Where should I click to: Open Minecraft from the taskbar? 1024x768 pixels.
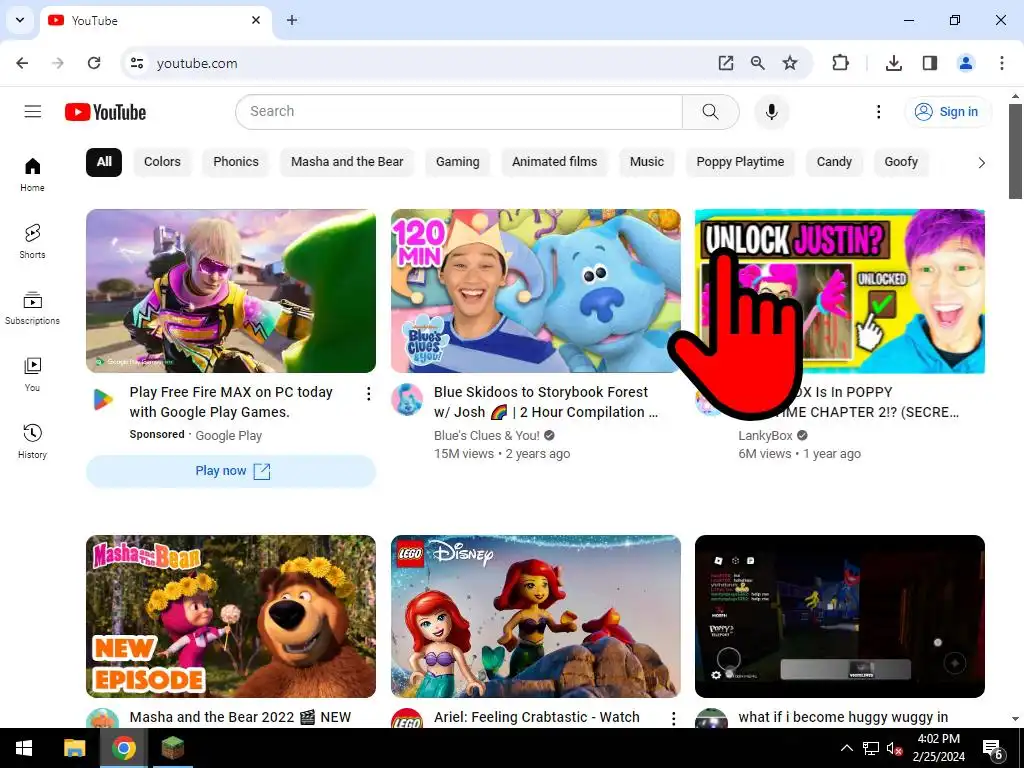173,748
